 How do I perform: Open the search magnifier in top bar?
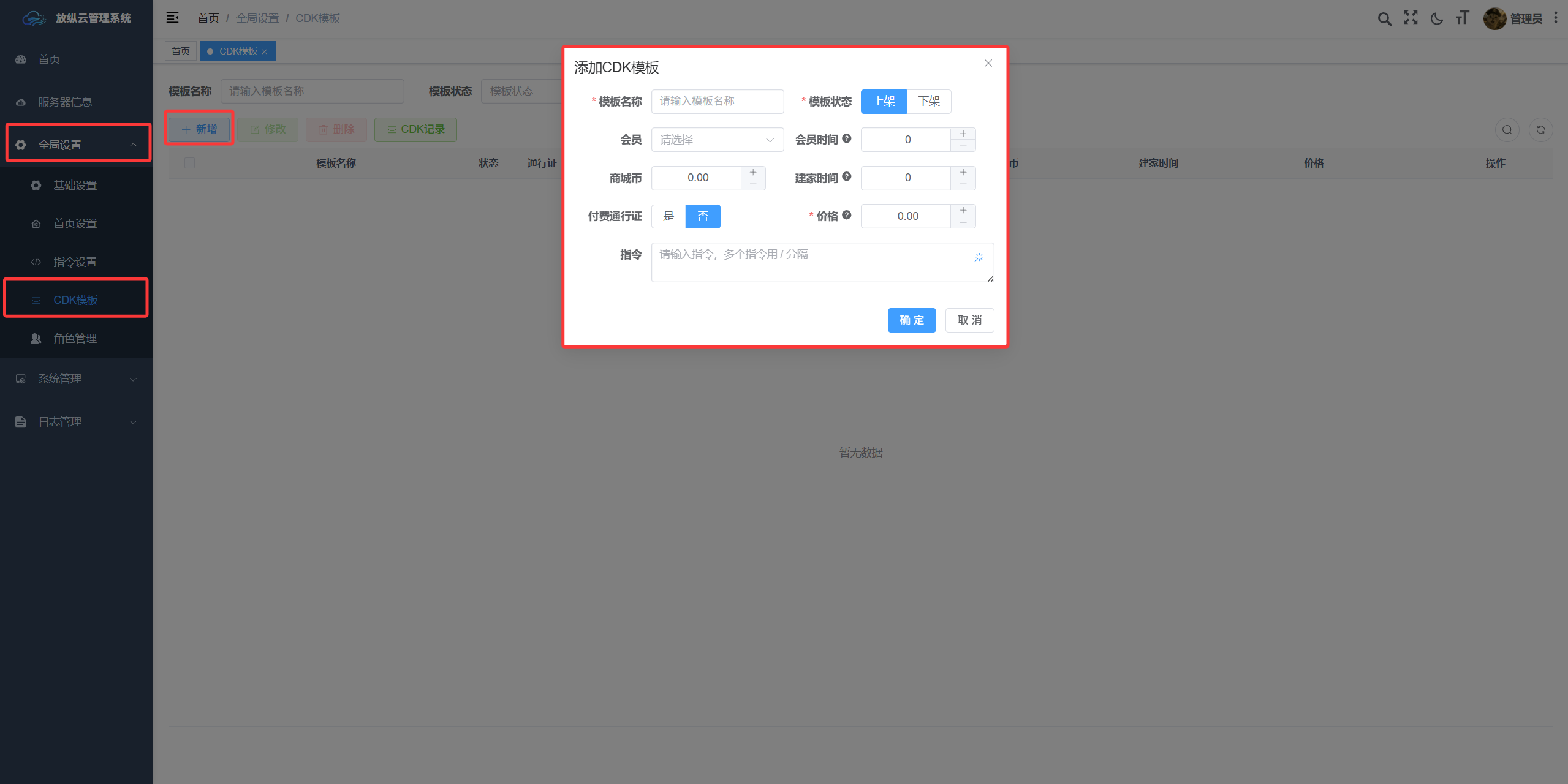(x=1384, y=18)
